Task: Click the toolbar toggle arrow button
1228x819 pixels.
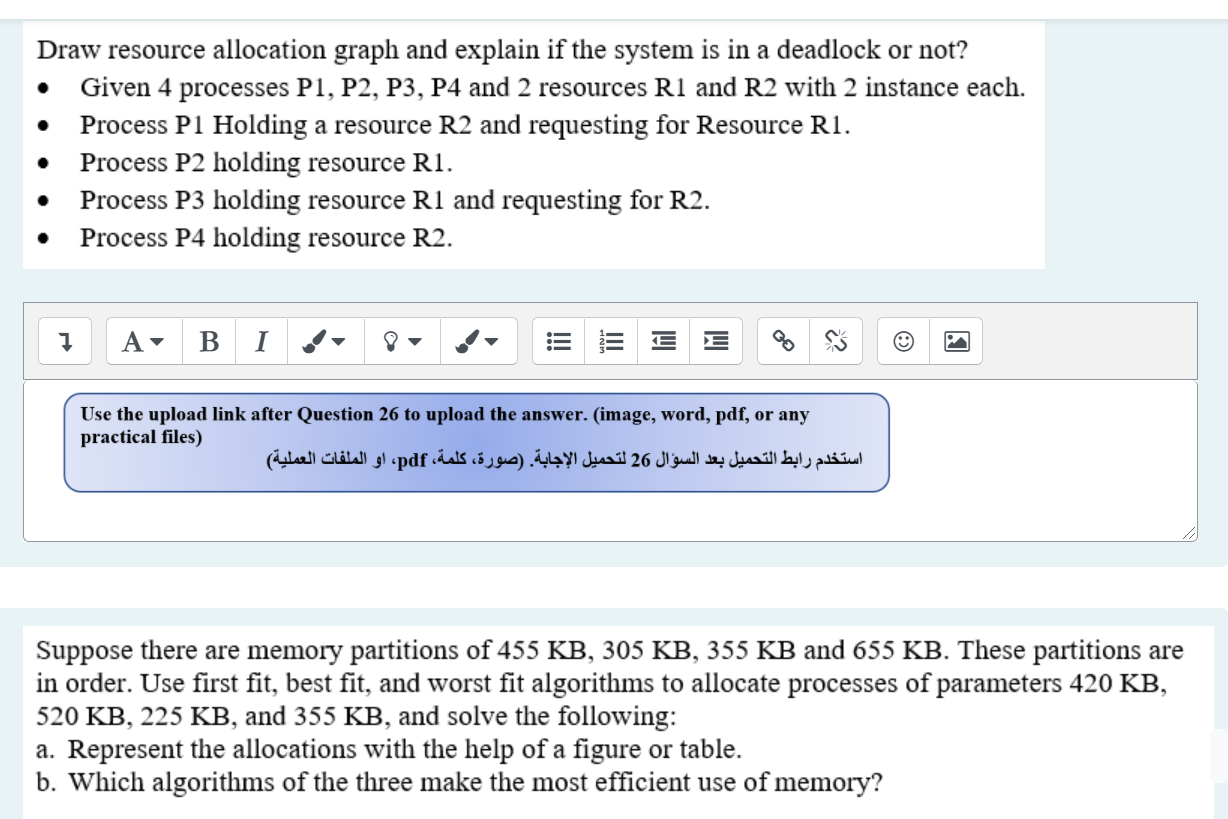Action: [x=66, y=341]
